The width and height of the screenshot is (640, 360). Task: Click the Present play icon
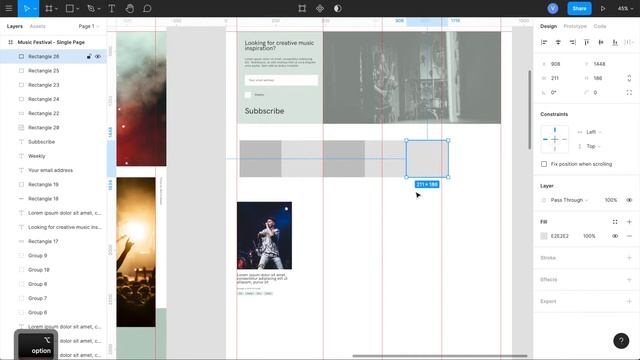click(602, 8)
